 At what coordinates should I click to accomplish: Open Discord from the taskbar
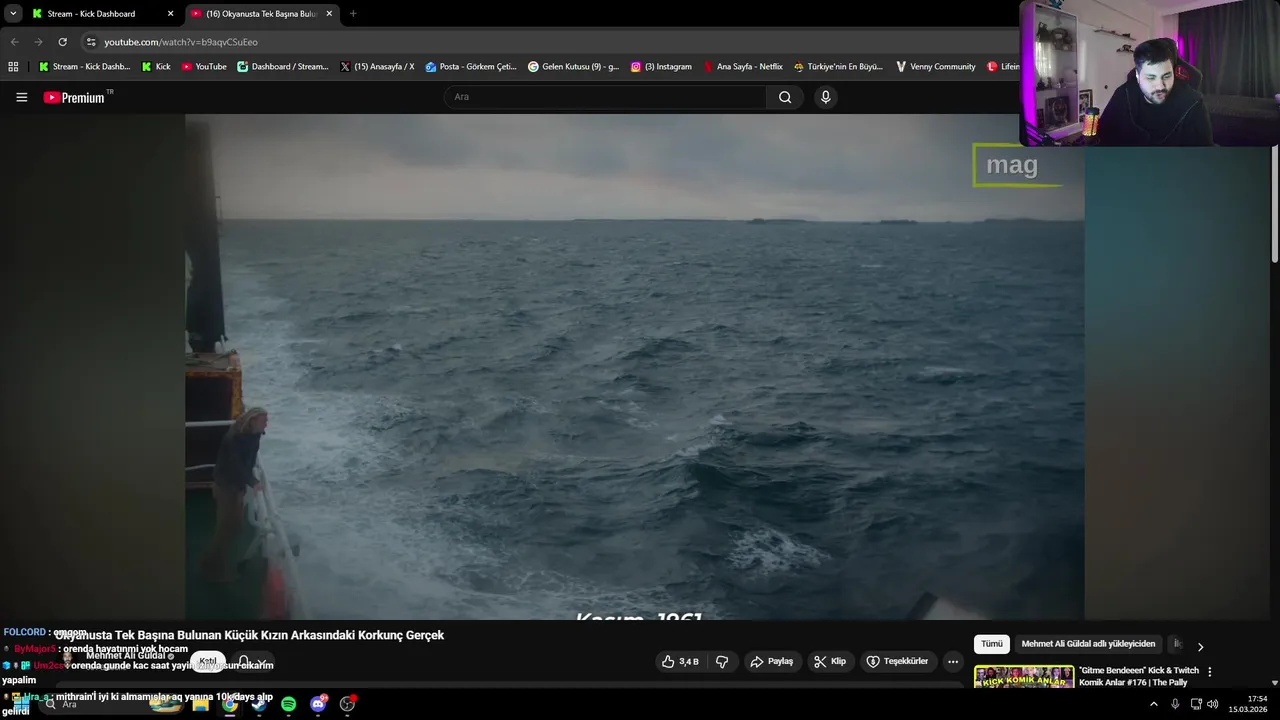point(318,704)
